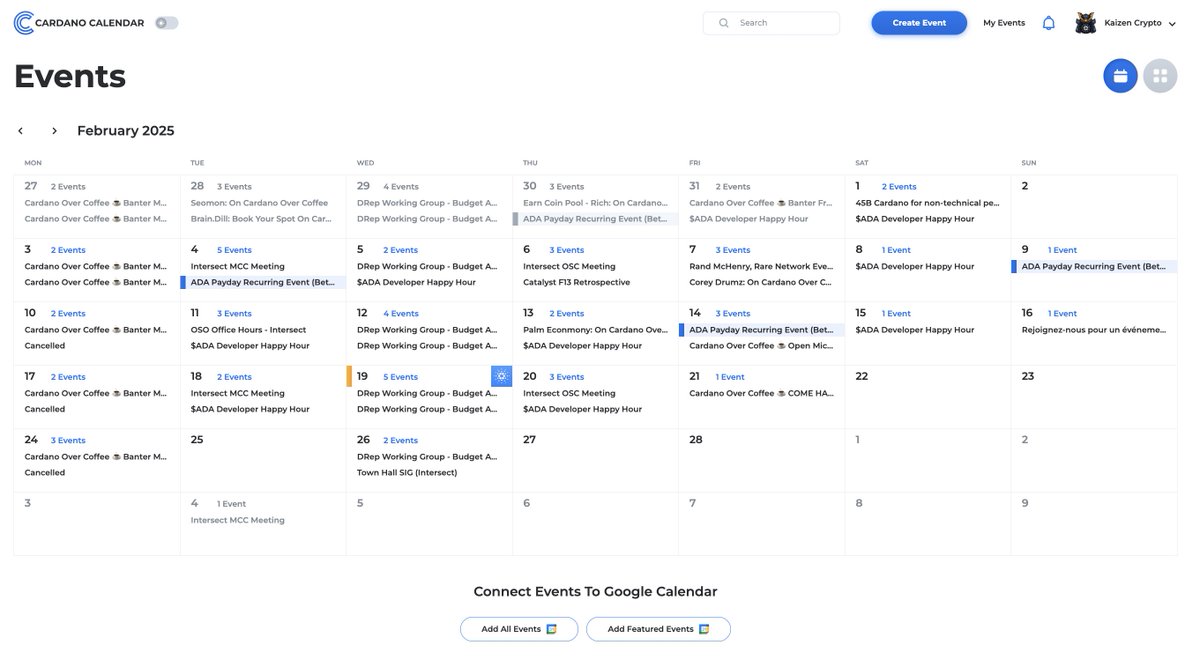Click the Google Calendar icon in Add Featured Events

pyautogui.click(x=704, y=629)
